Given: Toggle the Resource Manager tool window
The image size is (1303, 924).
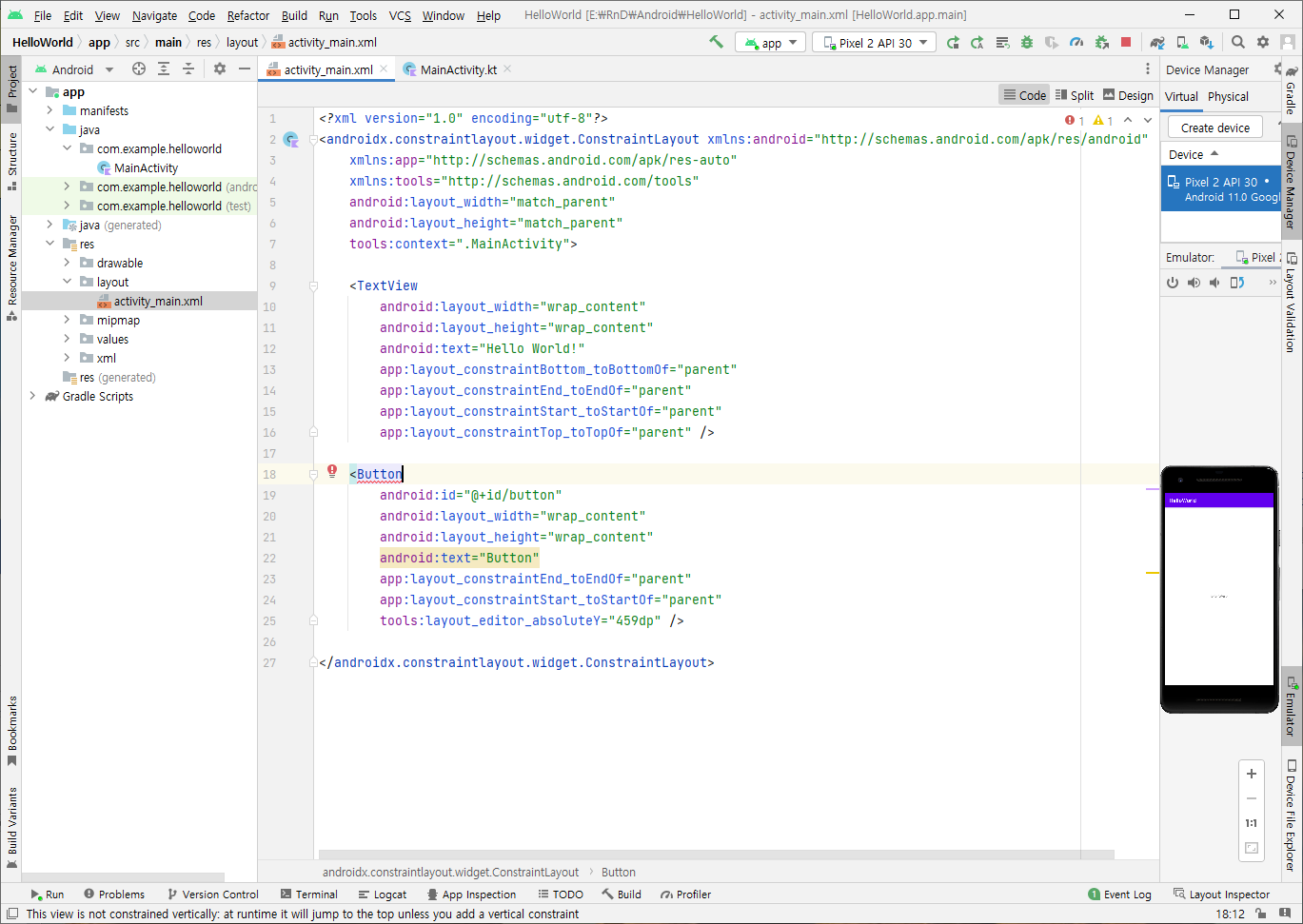Looking at the screenshot, I should 11,267.
